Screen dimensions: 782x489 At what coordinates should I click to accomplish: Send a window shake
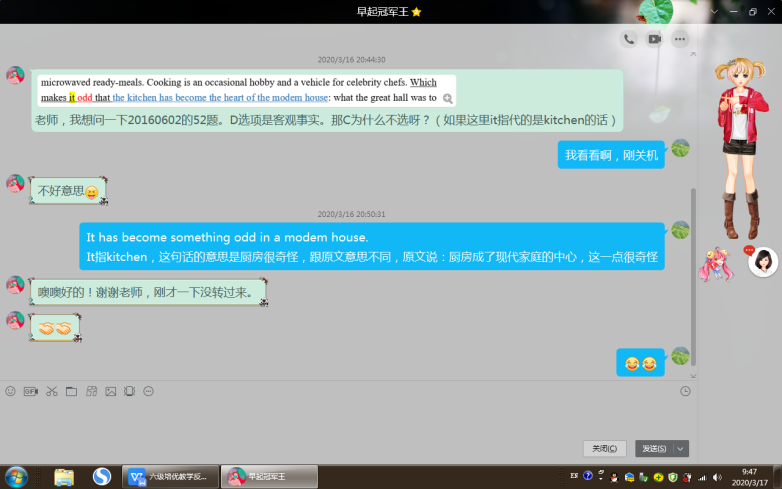click(130, 391)
